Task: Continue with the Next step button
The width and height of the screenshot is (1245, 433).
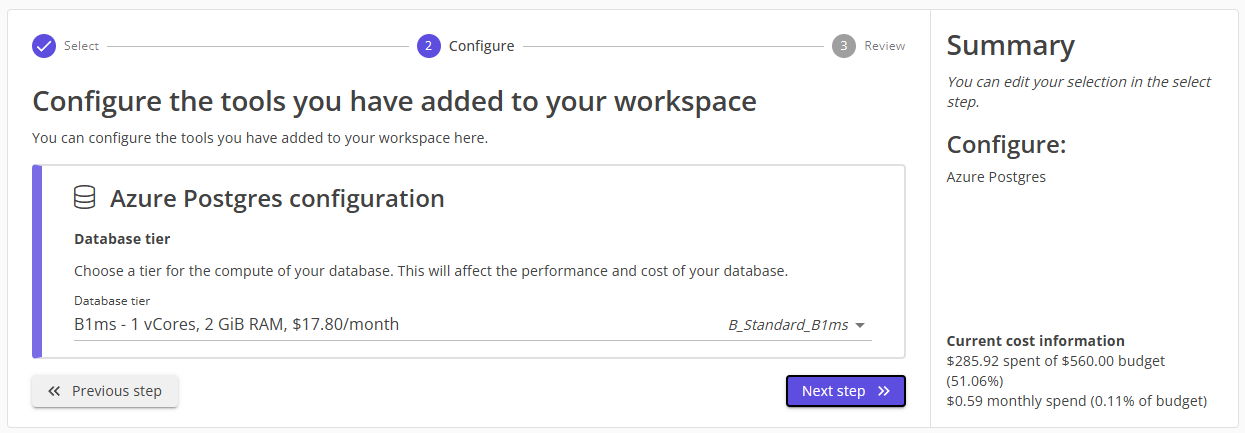Action: [x=846, y=391]
